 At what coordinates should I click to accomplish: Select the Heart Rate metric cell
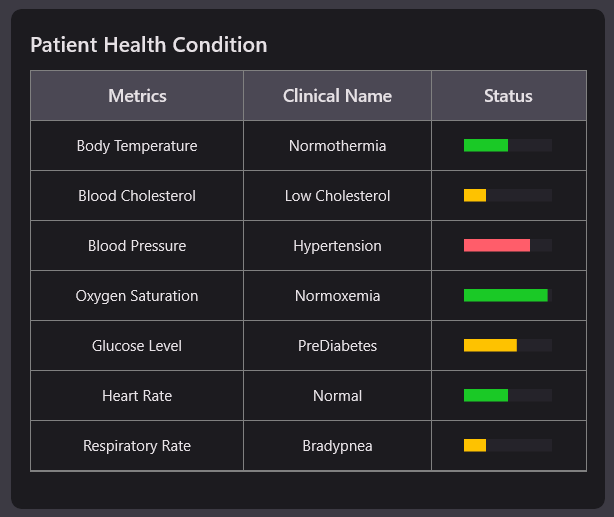[x=137, y=396]
